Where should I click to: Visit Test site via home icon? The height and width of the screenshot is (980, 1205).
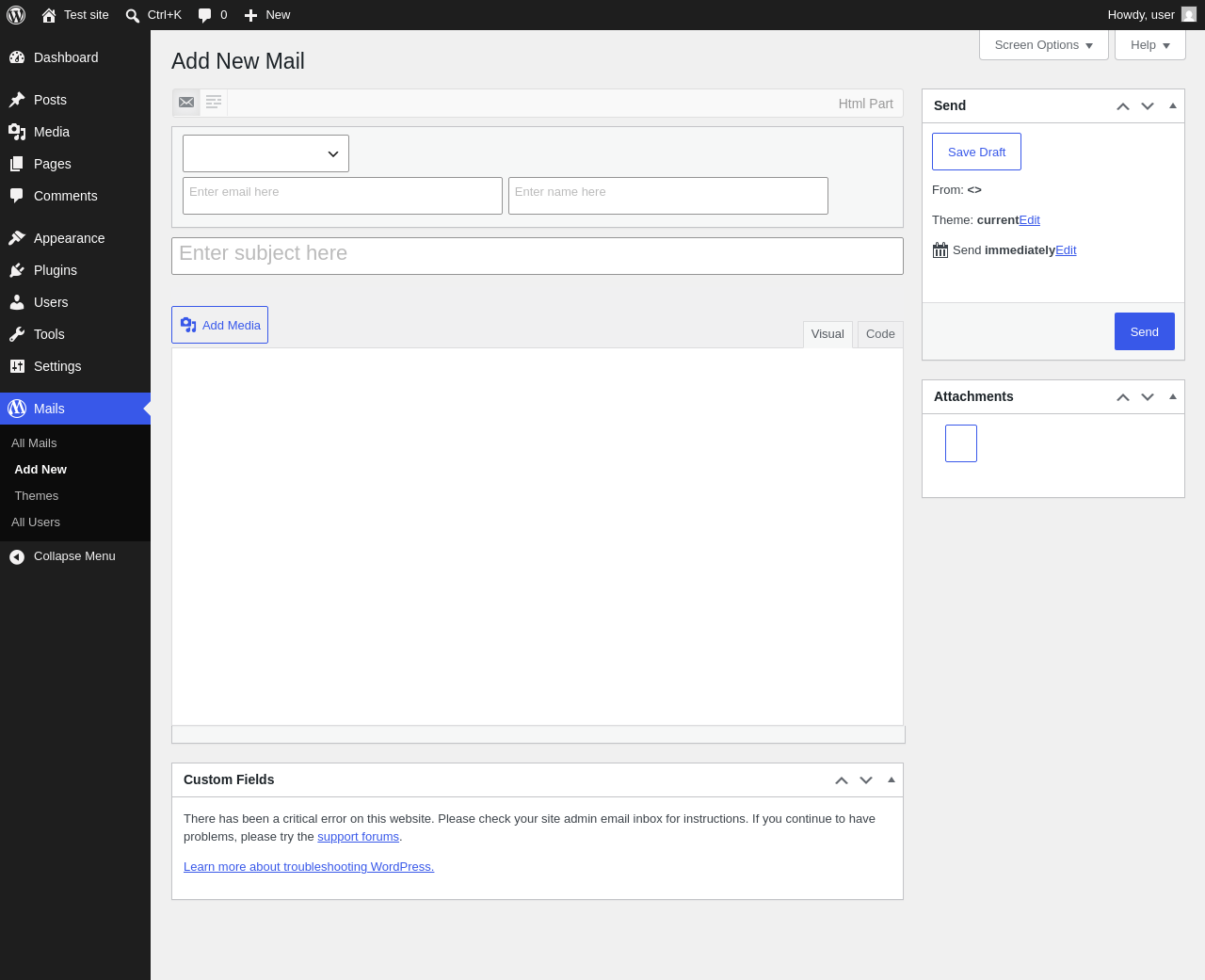[49, 15]
